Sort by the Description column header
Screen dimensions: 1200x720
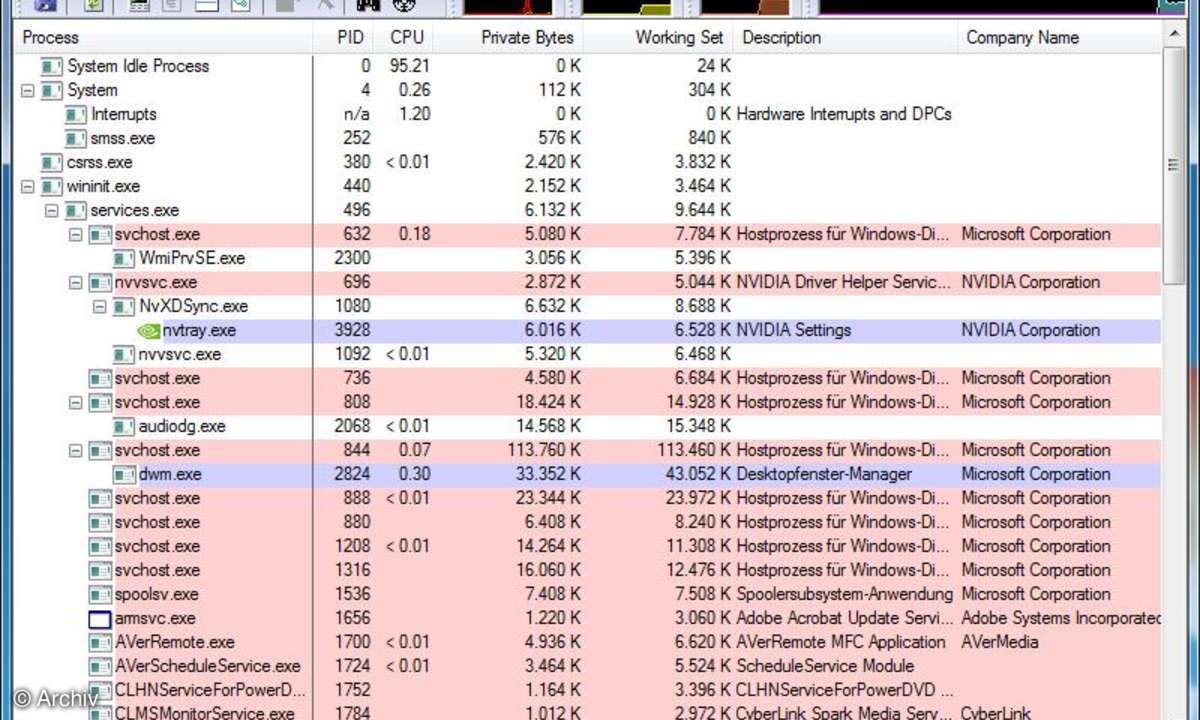pos(845,38)
